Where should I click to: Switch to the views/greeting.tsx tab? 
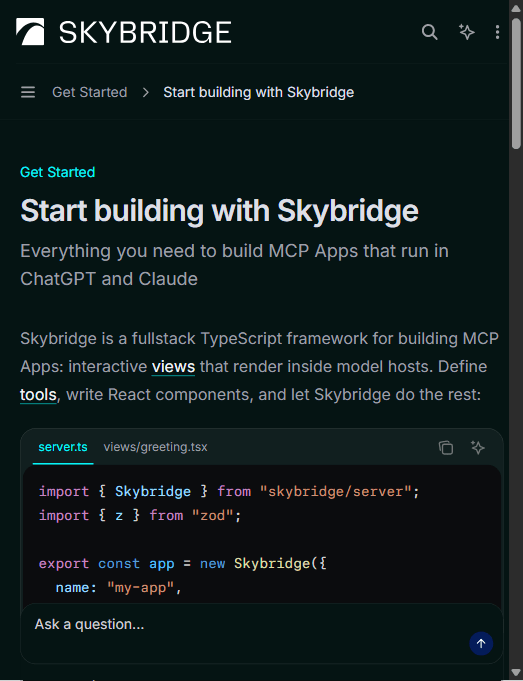click(x=156, y=447)
